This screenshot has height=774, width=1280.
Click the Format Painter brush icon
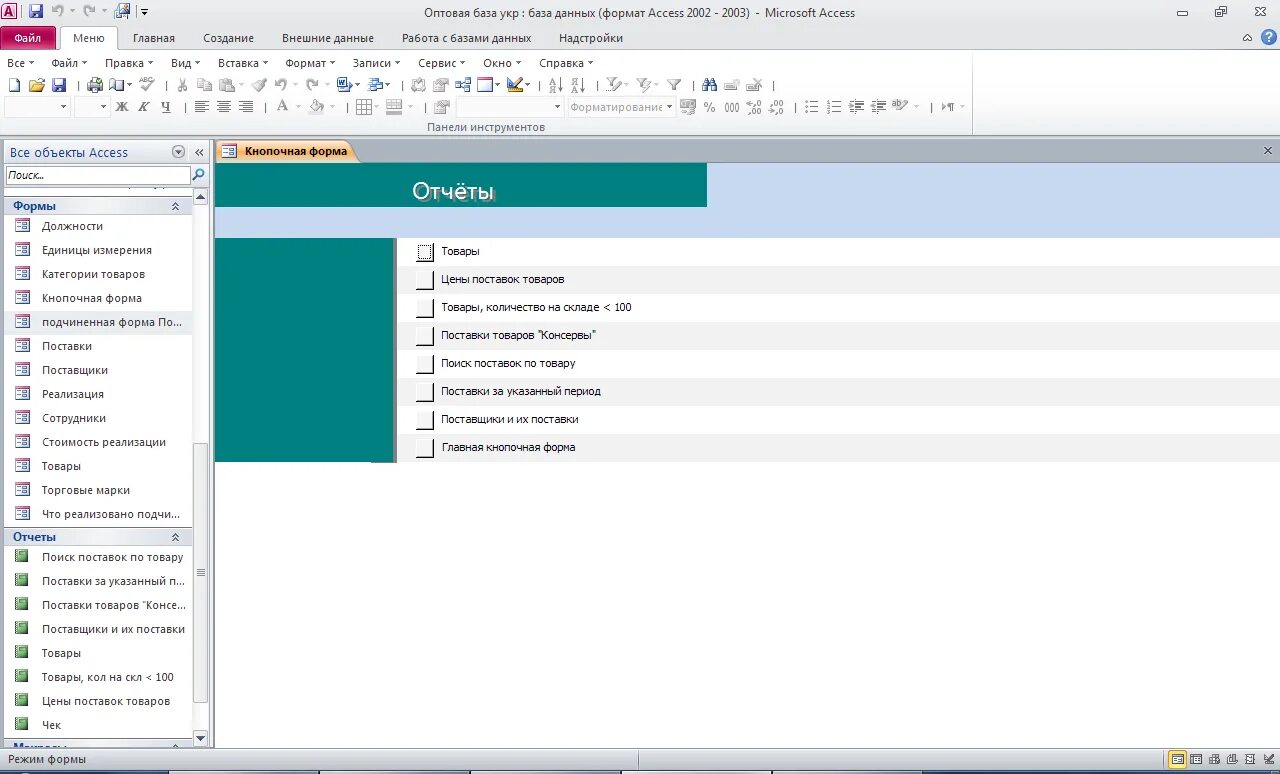pos(259,85)
